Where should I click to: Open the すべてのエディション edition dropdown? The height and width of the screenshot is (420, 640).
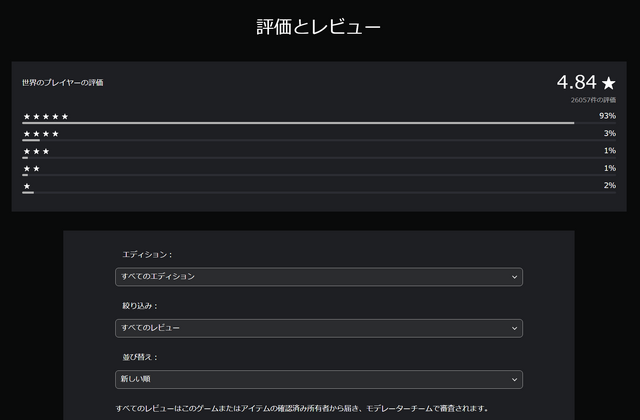pyautogui.click(x=318, y=276)
